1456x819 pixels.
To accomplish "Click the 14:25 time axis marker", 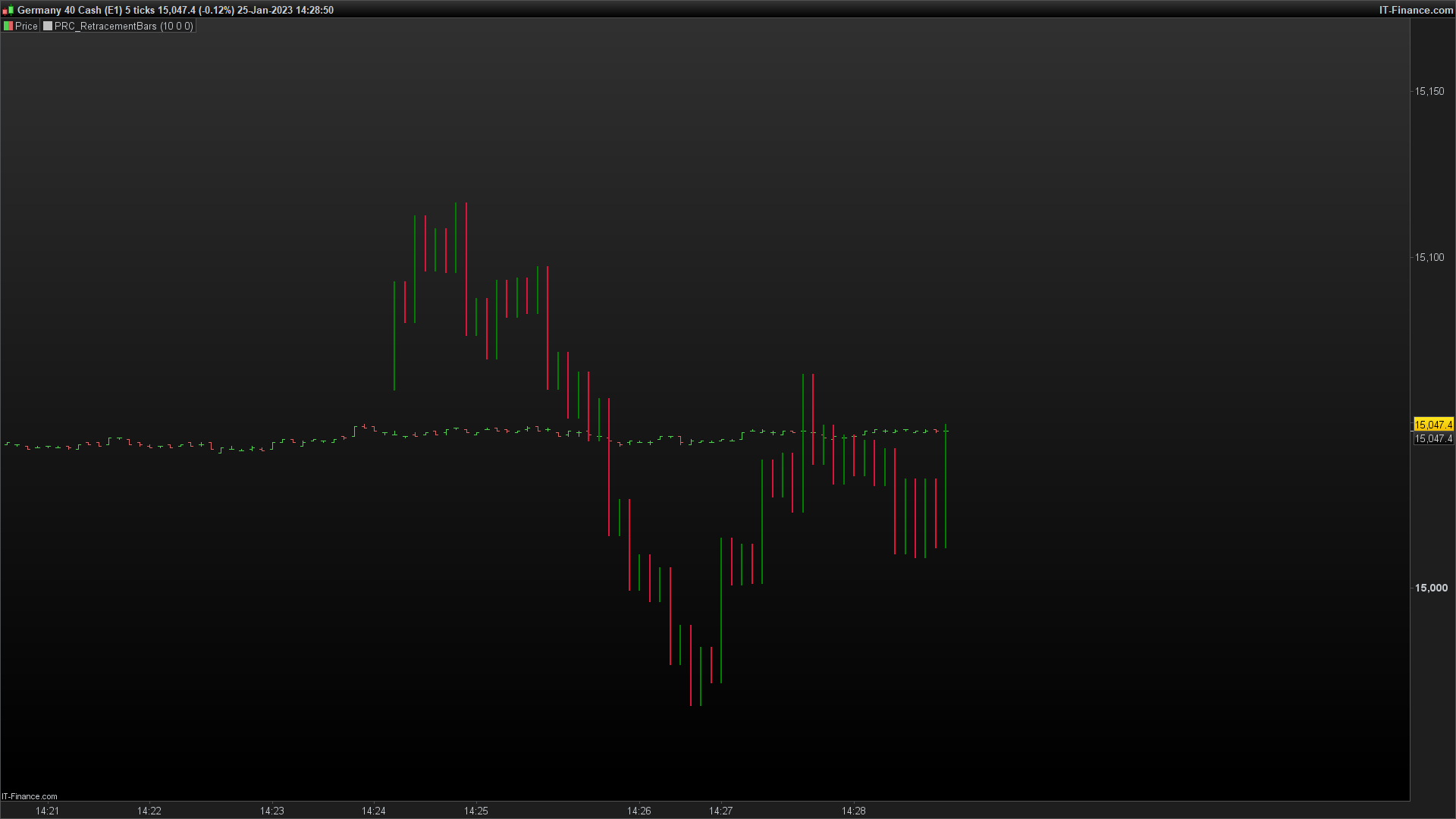I will pos(475,811).
